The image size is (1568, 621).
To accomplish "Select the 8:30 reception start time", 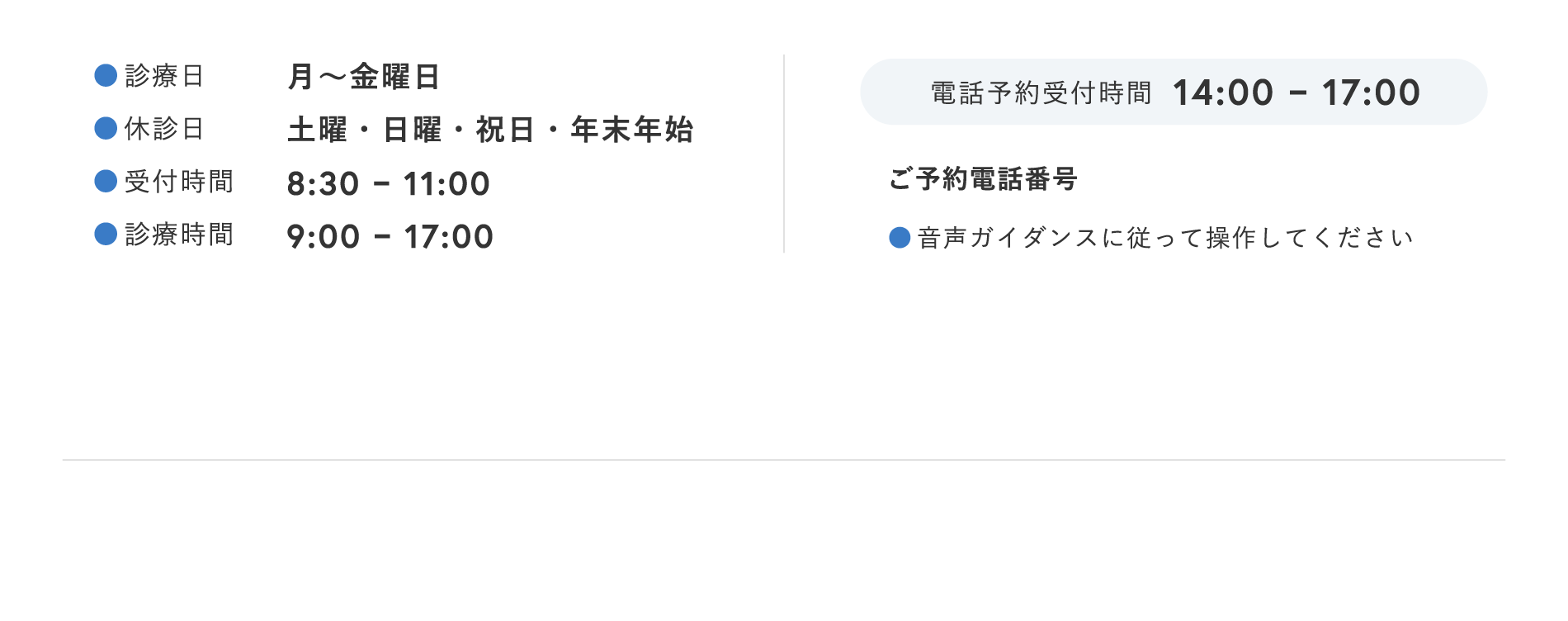I will tap(323, 183).
